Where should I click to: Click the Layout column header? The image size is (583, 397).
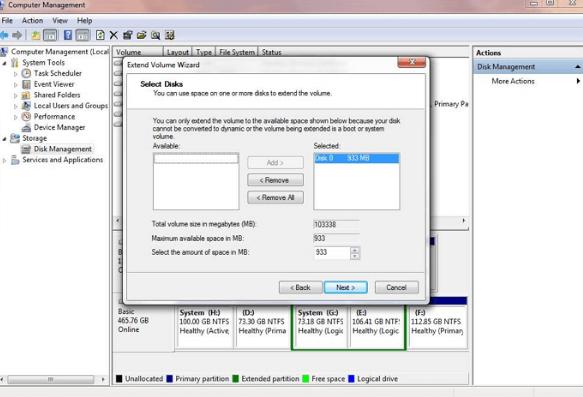177,52
